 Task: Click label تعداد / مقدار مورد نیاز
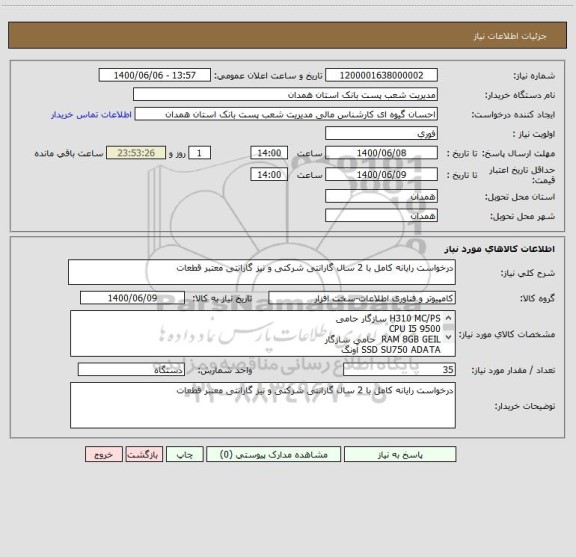pyautogui.click(x=513, y=370)
